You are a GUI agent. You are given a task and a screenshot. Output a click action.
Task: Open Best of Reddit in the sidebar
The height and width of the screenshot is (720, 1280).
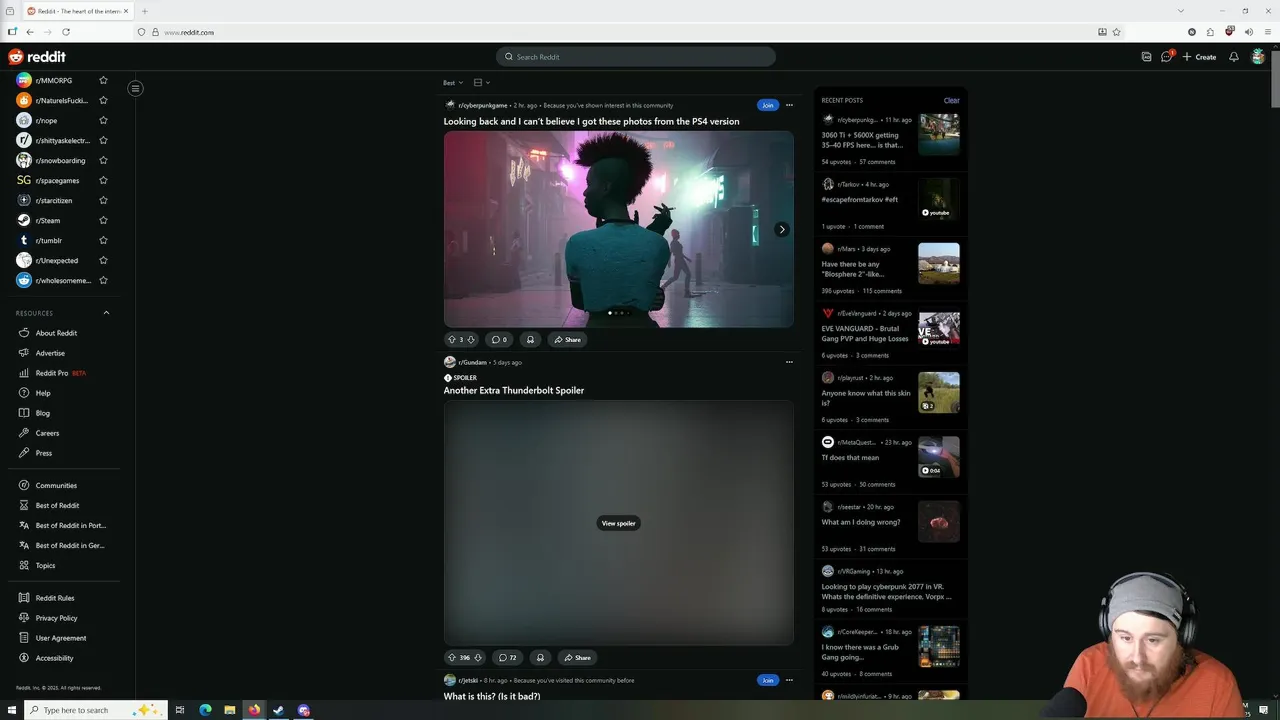(57, 505)
